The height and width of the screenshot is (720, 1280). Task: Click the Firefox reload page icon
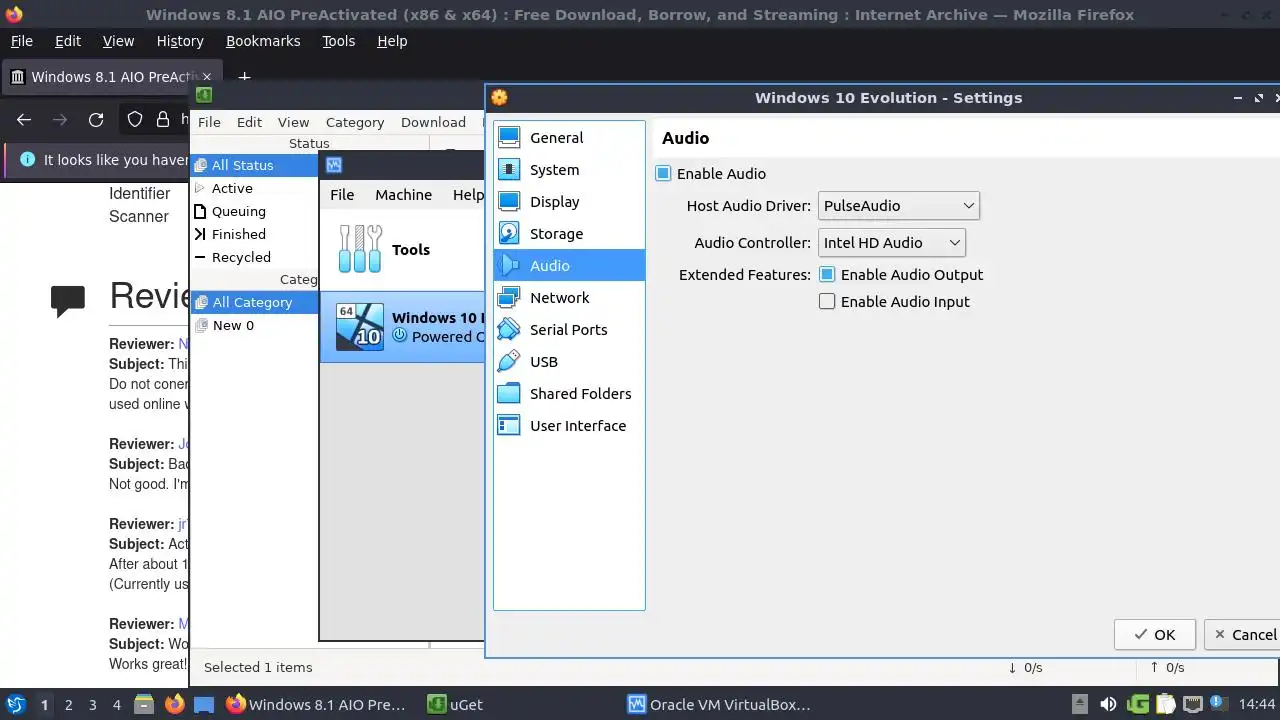pos(96,120)
